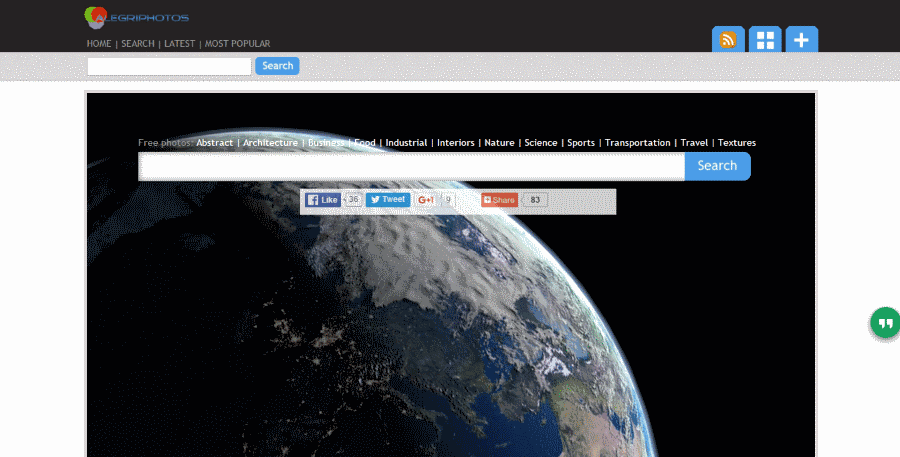
Task: Click the small Search button in header
Action: 277,66
